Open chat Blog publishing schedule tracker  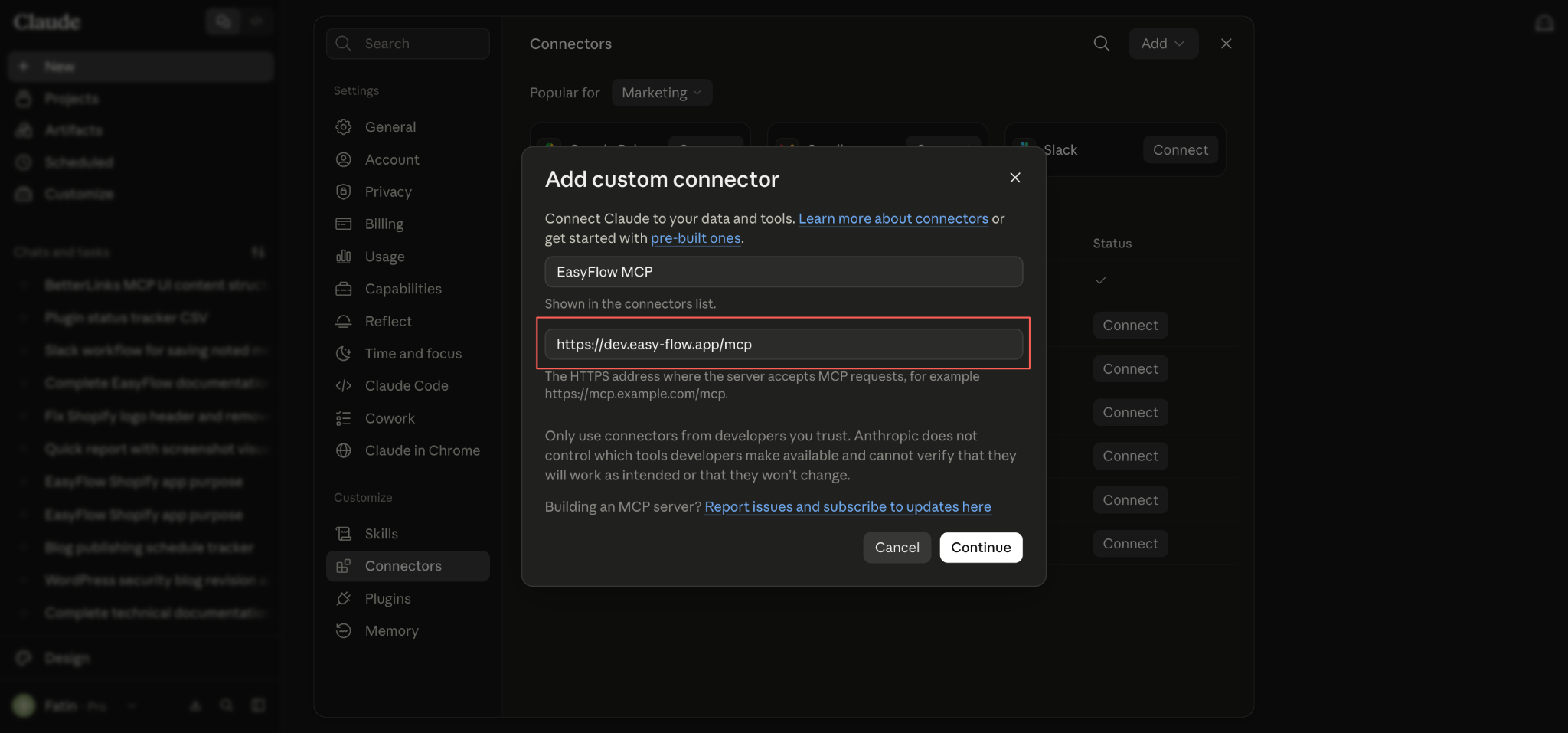pyautogui.click(x=141, y=548)
